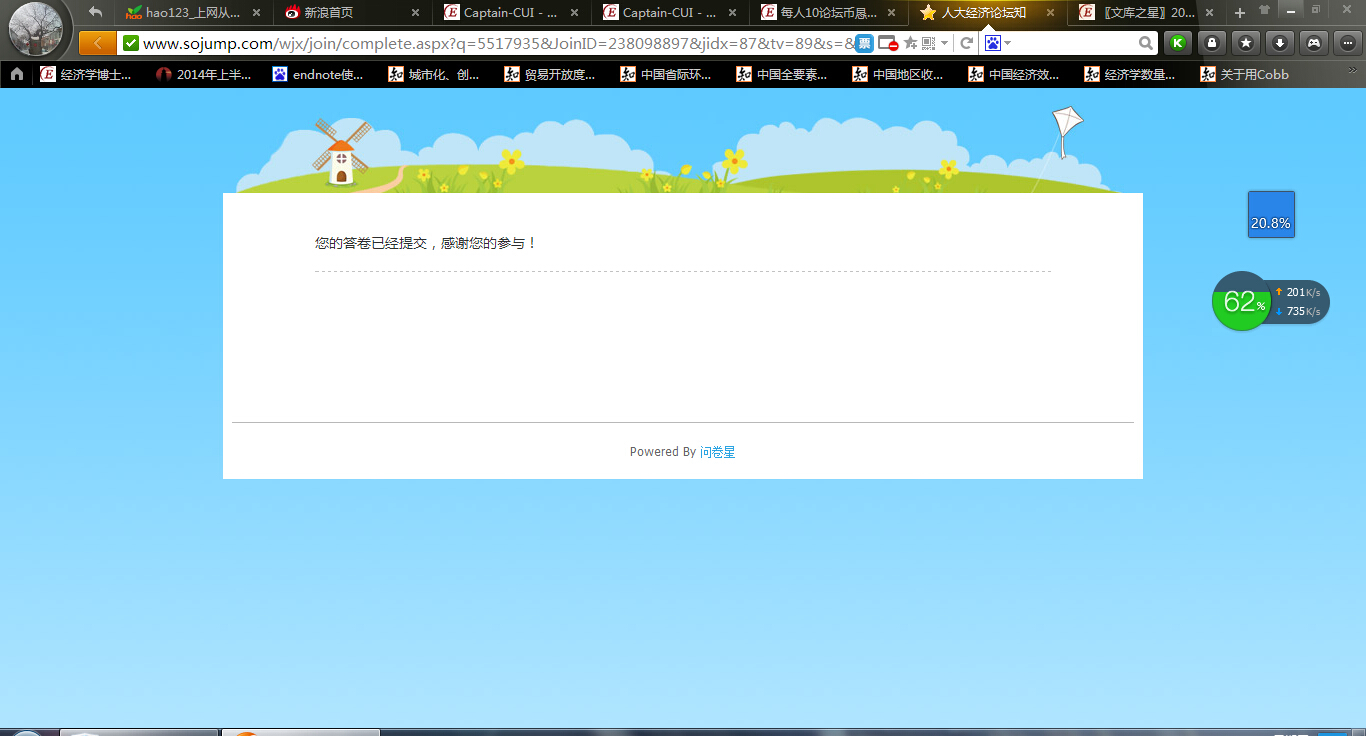This screenshot has width=1366, height=736.
Task: Click the shirt skin icon in title bar
Action: (x=1265, y=10)
